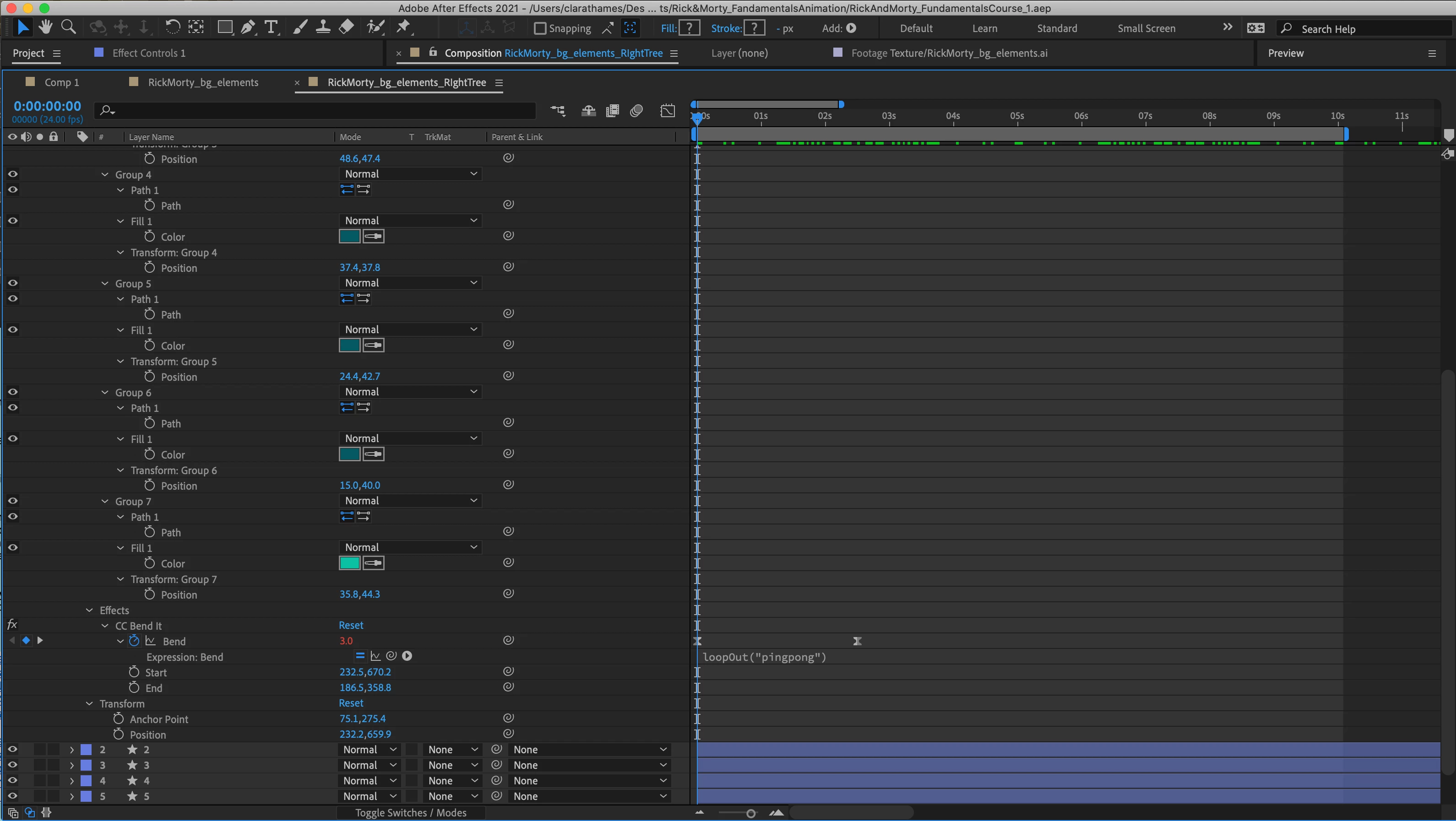Hide Group 4 visibility eye
The width and height of the screenshot is (1456, 821).
[x=12, y=174]
